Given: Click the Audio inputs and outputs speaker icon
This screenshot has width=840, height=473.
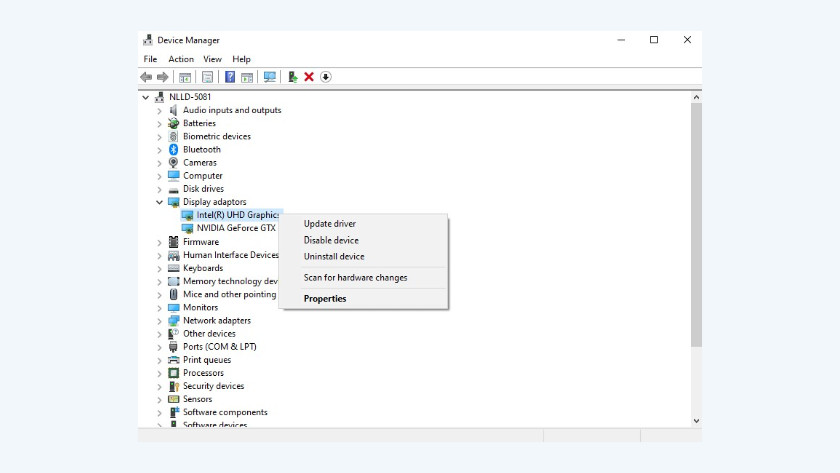Looking at the screenshot, I should pos(174,110).
